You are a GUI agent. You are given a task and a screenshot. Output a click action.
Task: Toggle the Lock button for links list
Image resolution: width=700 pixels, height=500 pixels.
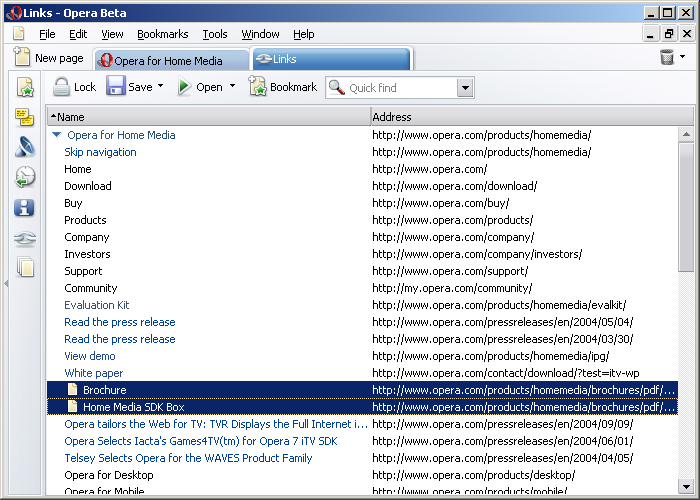tap(74, 87)
